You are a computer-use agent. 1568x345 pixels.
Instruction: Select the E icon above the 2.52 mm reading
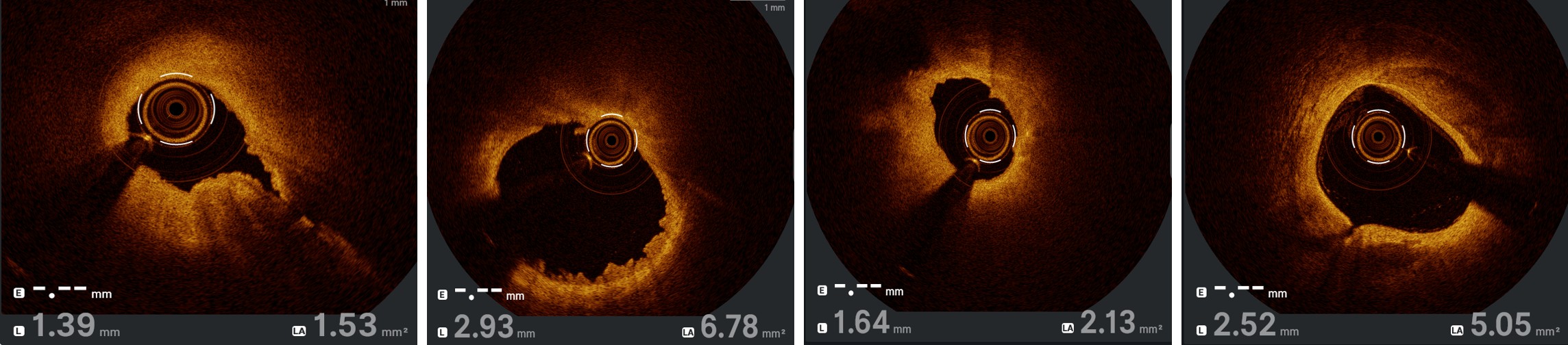[x=1201, y=292]
